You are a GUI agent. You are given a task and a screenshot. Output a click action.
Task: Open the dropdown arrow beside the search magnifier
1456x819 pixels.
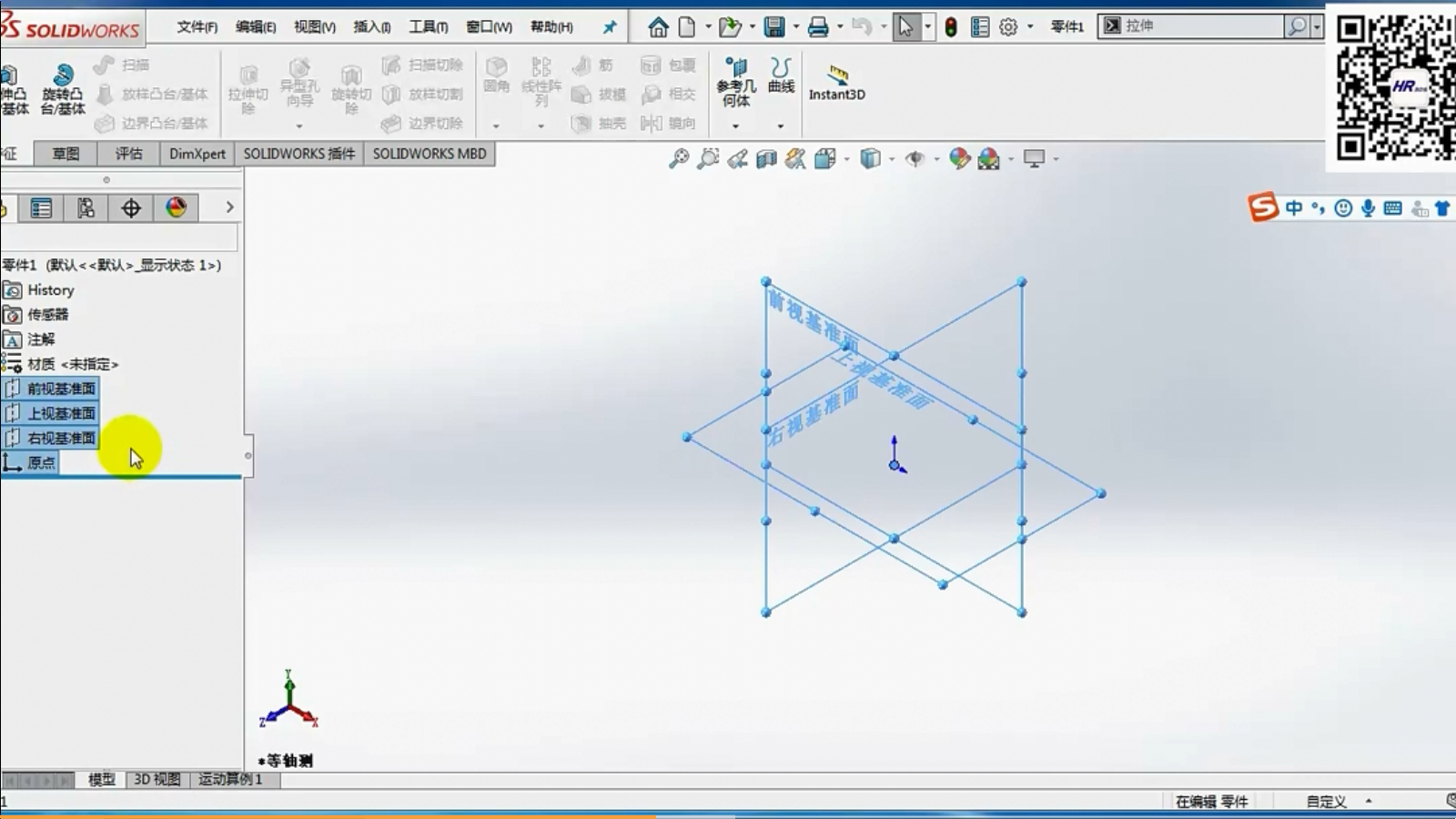1317,26
